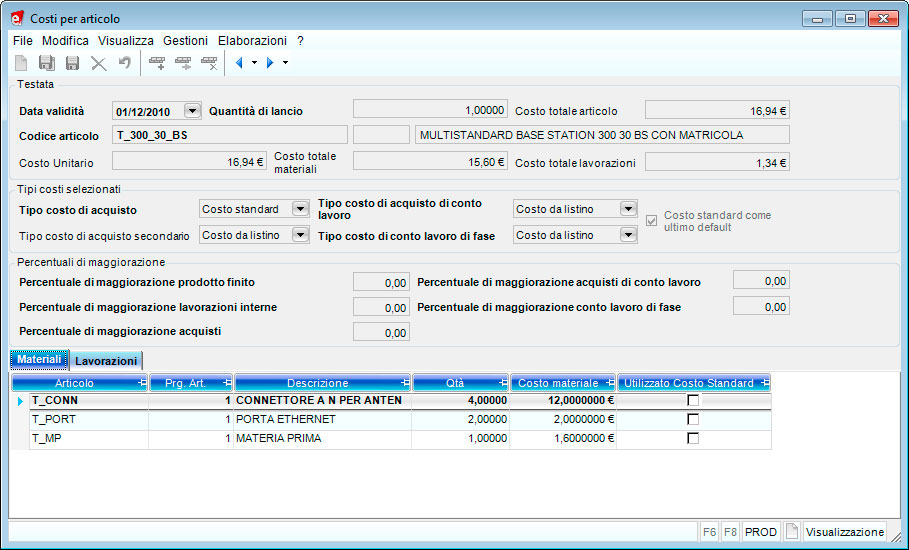Click the Costo totale articolo field
The width and height of the screenshot is (909, 550).
coord(717,110)
